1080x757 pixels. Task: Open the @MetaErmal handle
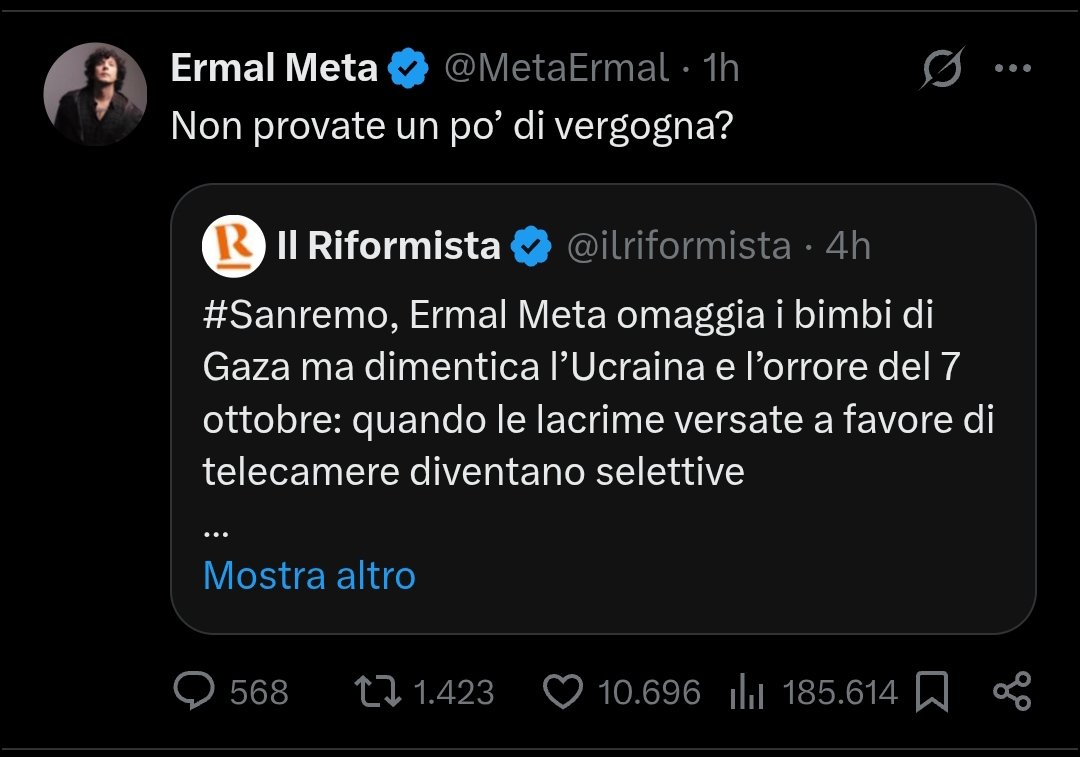[555, 68]
